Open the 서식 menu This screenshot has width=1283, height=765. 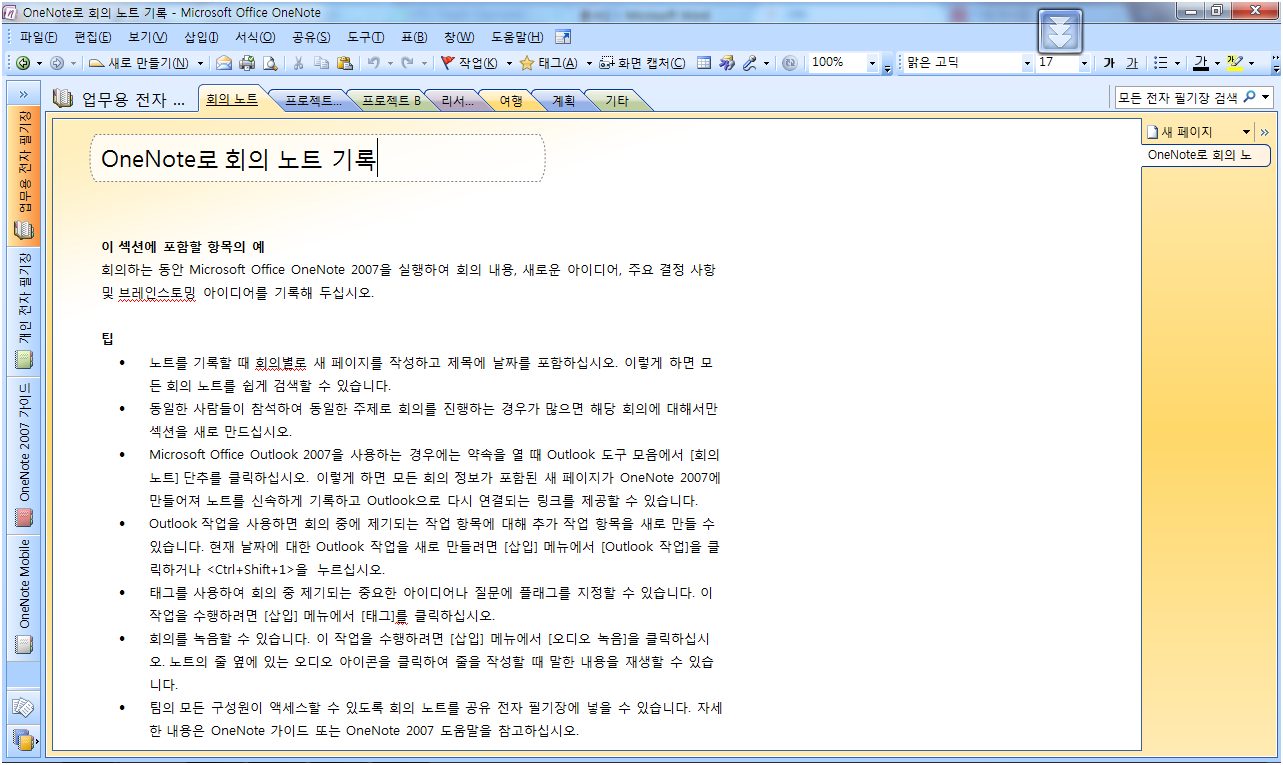255,37
